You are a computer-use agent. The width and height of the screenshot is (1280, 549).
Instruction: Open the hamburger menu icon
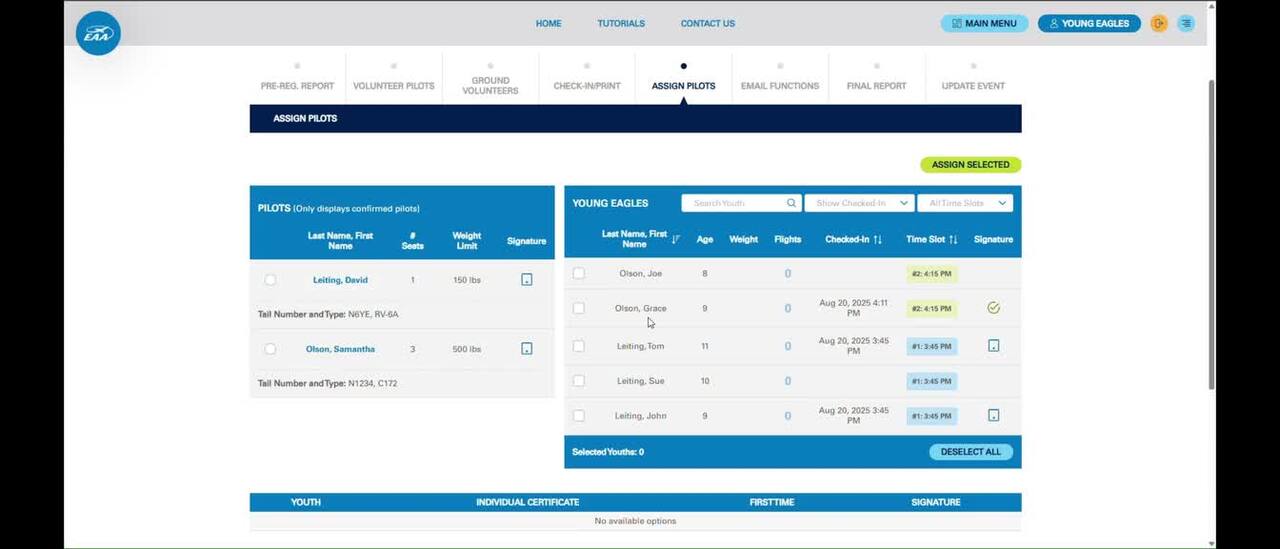coord(1186,23)
